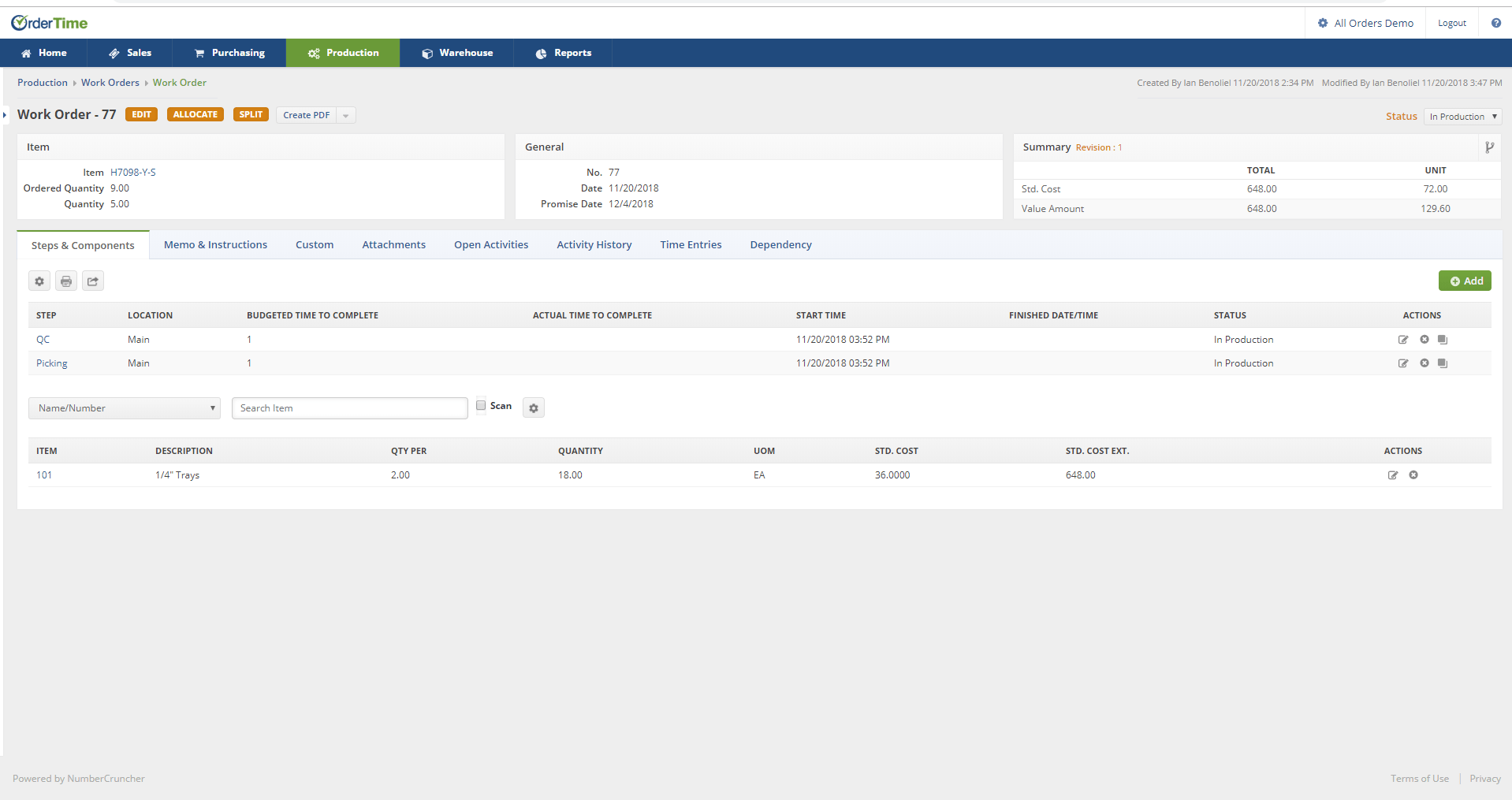This screenshot has height=800, width=1512.
Task: Click the SPLIT button
Action: 251,114
